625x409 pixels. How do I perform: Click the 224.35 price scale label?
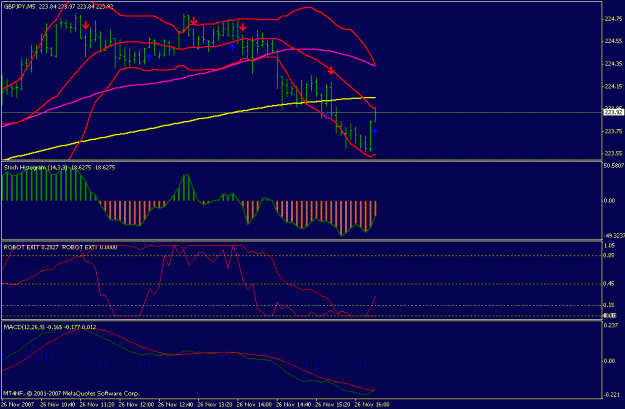click(613, 63)
